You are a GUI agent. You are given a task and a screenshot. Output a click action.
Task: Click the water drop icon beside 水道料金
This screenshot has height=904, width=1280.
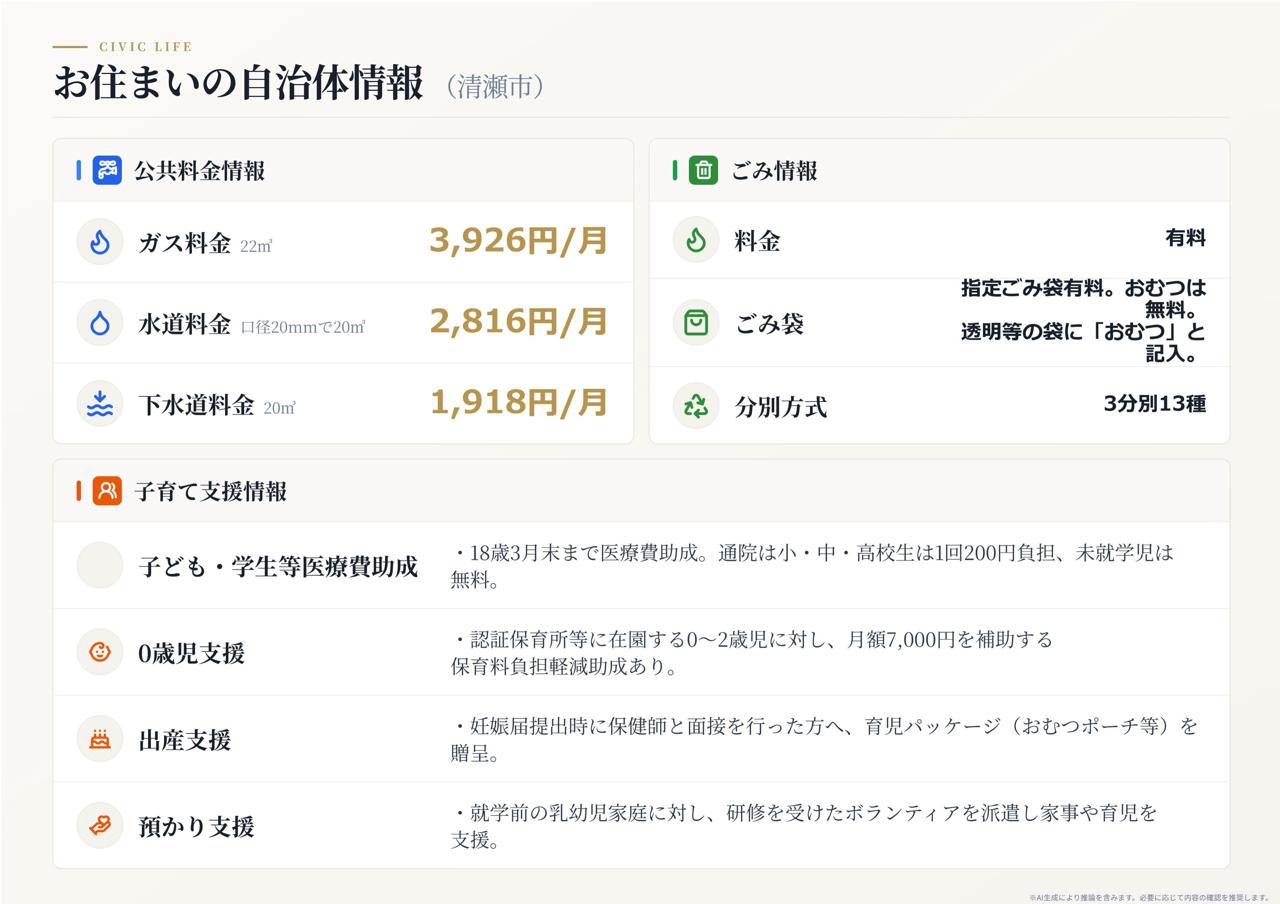(100, 322)
